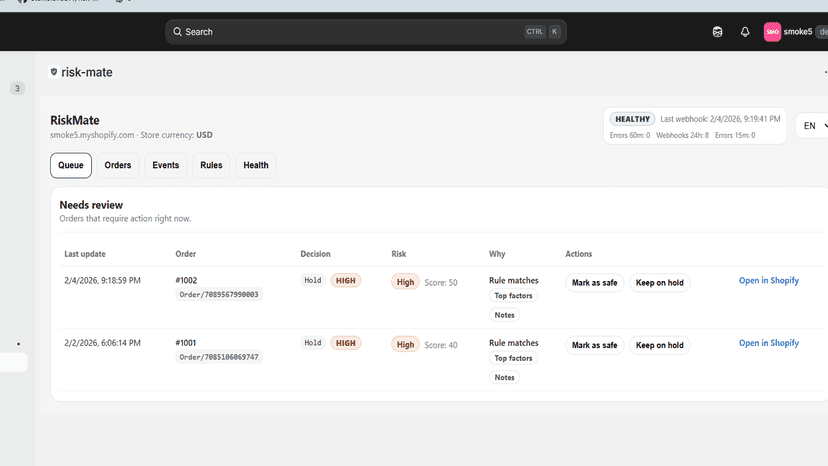The image size is (828, 466).
Task: Click the Hold badge for order #1002
Action: pos(313,281)
